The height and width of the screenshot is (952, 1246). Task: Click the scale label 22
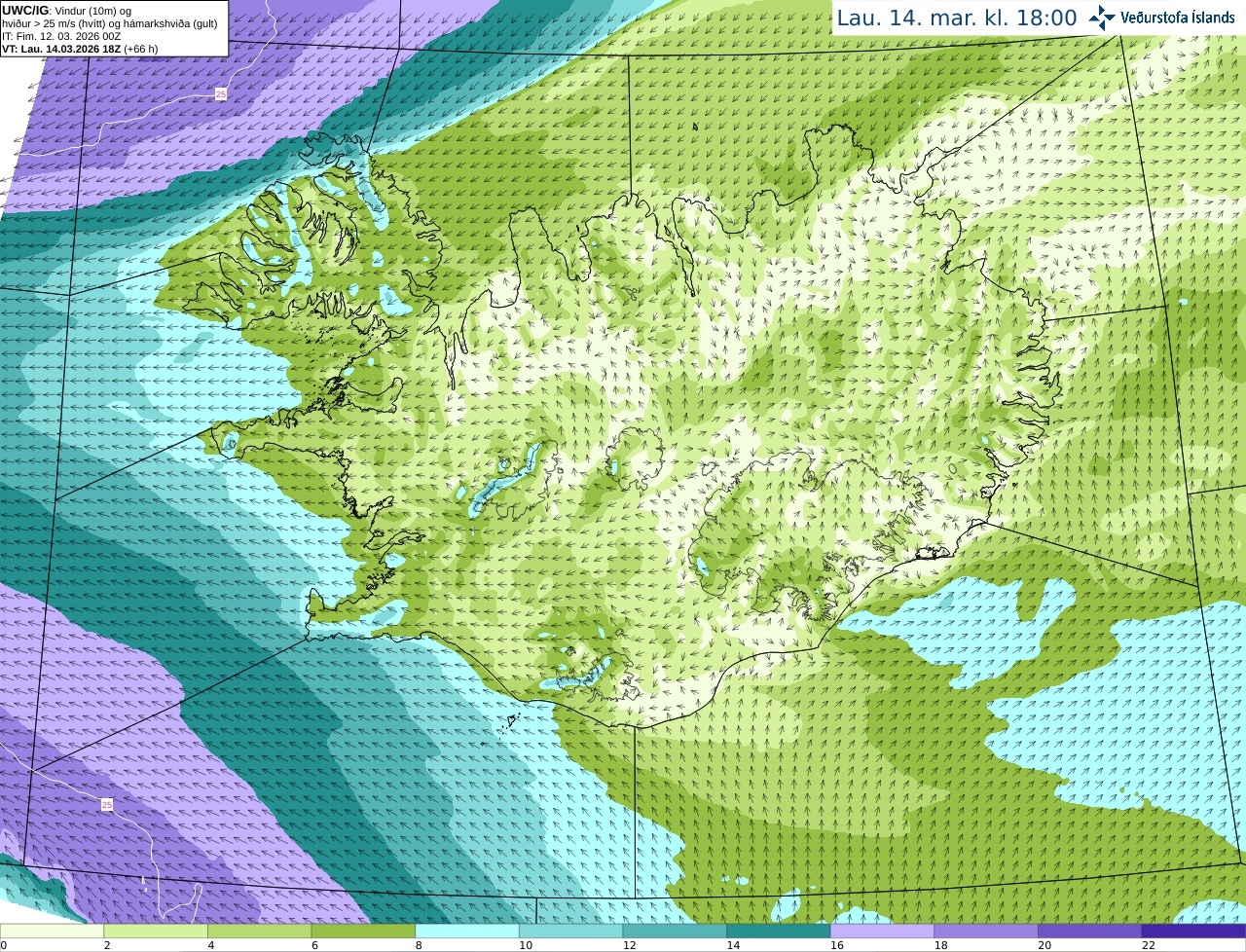1149,945
